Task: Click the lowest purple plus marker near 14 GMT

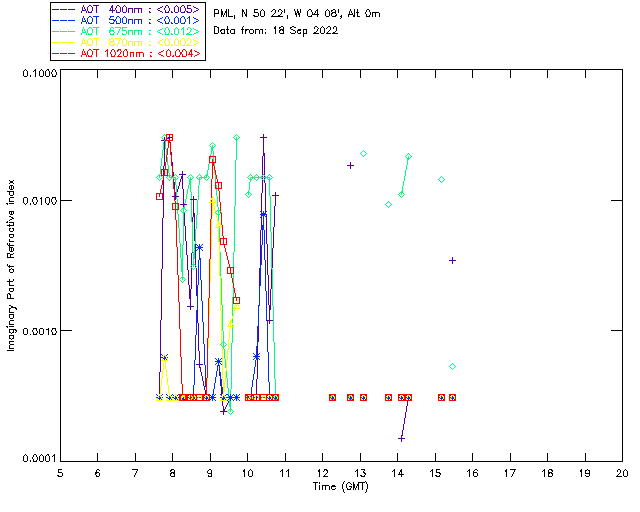Action: click(x=401, y=438)
